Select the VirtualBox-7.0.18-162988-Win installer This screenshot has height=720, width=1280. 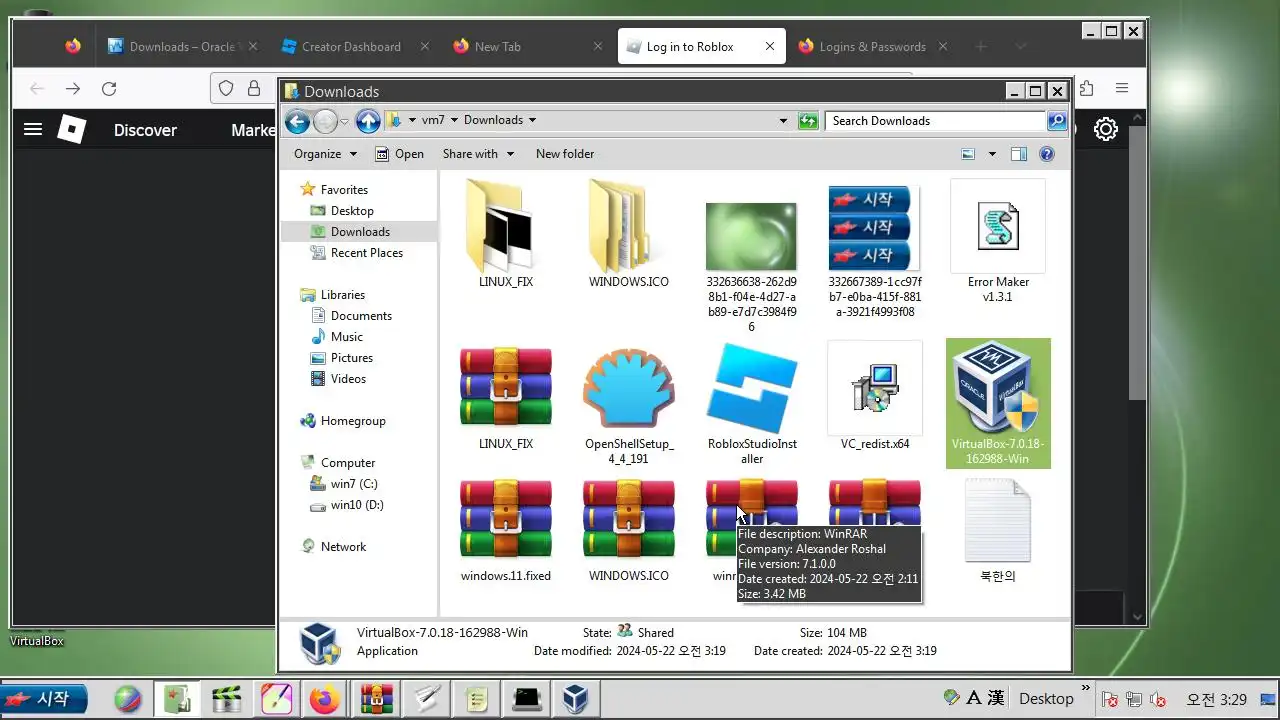point(998,403)
